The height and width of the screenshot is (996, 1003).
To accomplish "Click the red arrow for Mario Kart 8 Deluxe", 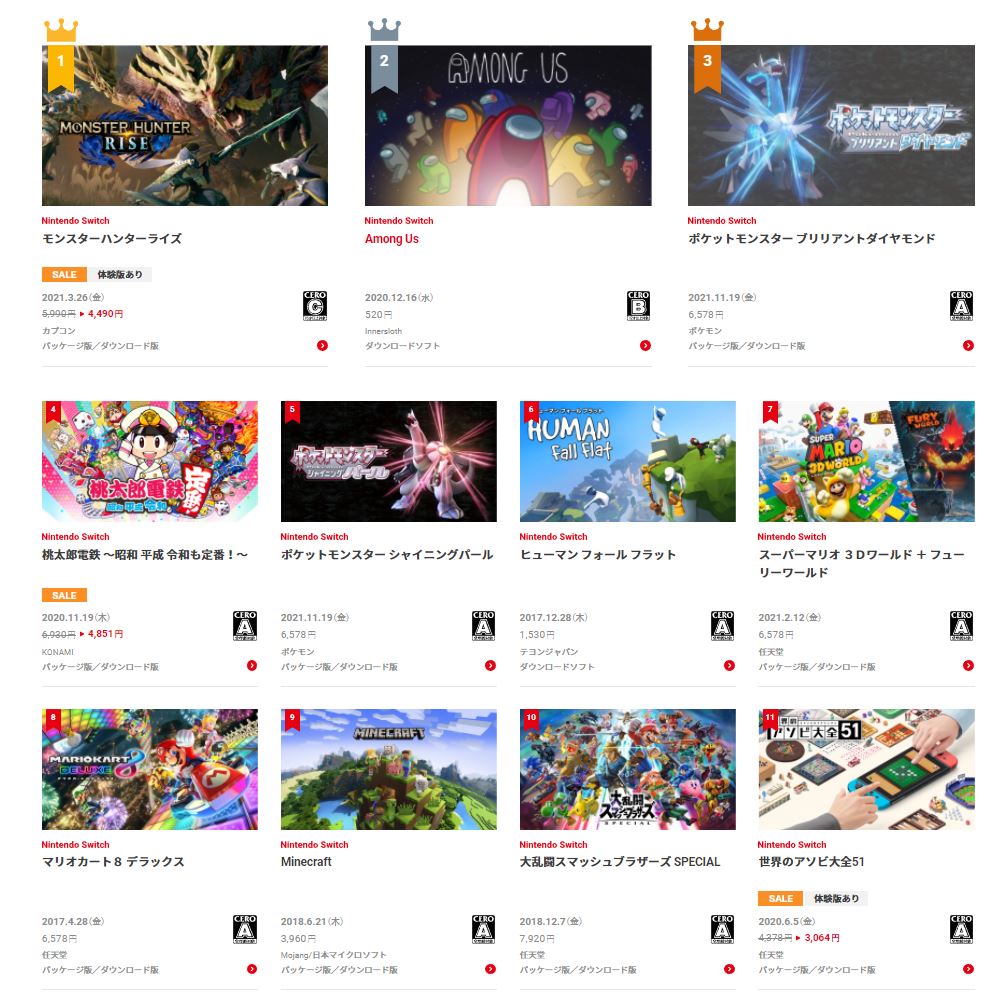I will point(252,968).
